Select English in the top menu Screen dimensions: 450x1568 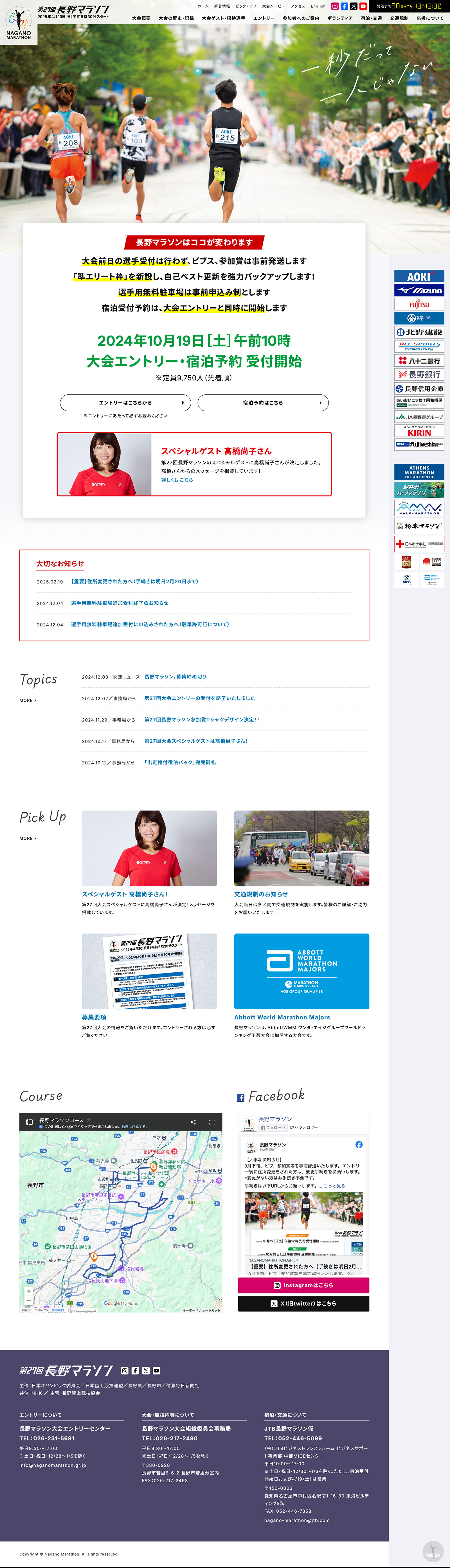coord(318,6)
